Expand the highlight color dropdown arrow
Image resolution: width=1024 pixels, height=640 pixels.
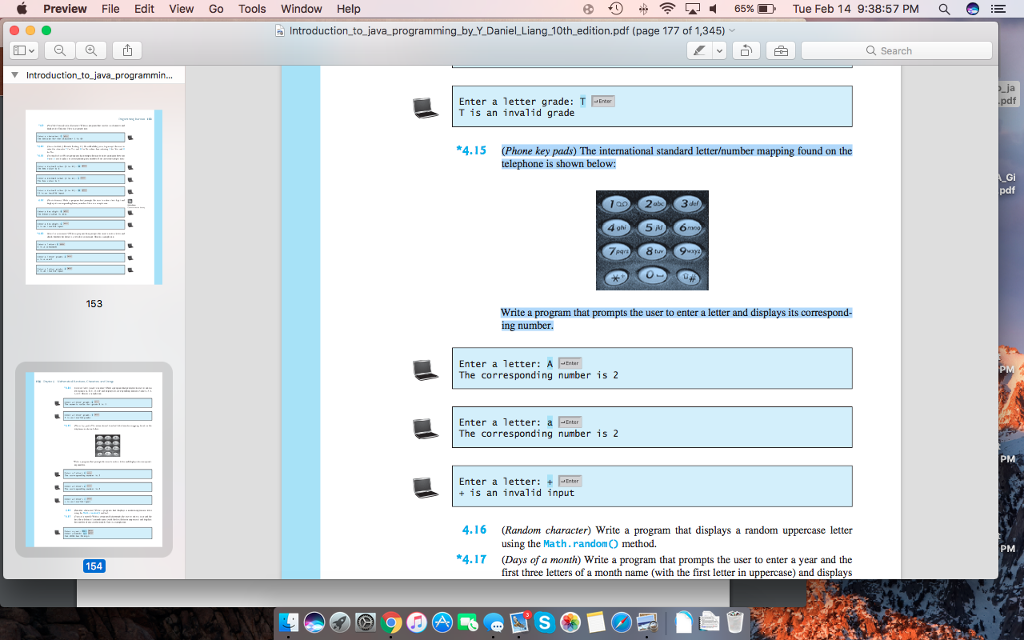(719, 50)
